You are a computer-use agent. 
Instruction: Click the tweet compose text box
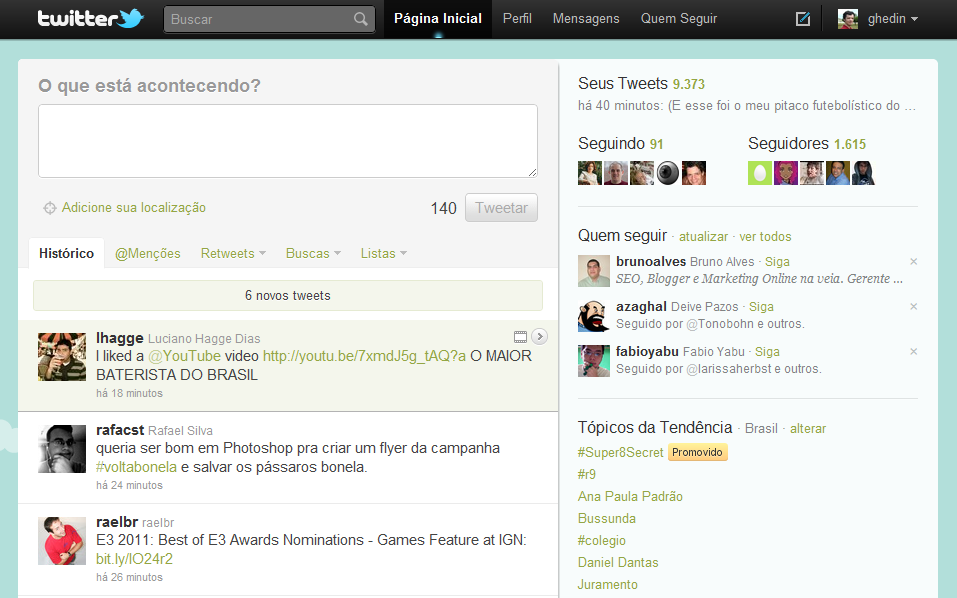(288, 141)
